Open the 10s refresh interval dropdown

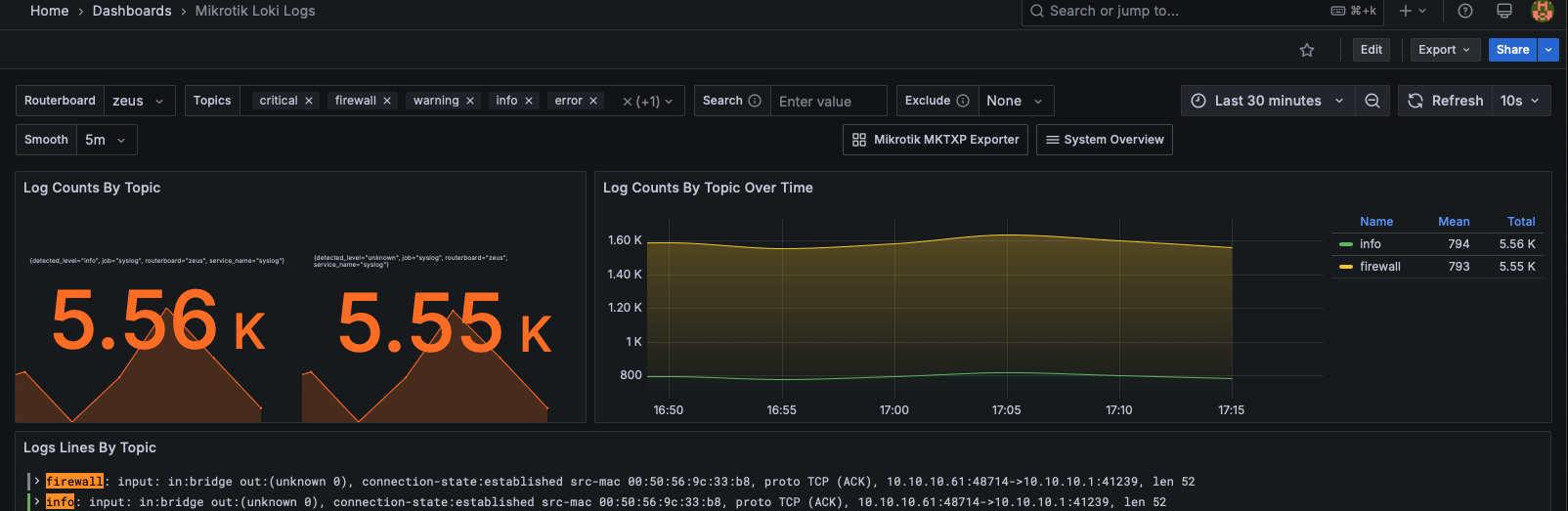click(x=1520, y=101)
